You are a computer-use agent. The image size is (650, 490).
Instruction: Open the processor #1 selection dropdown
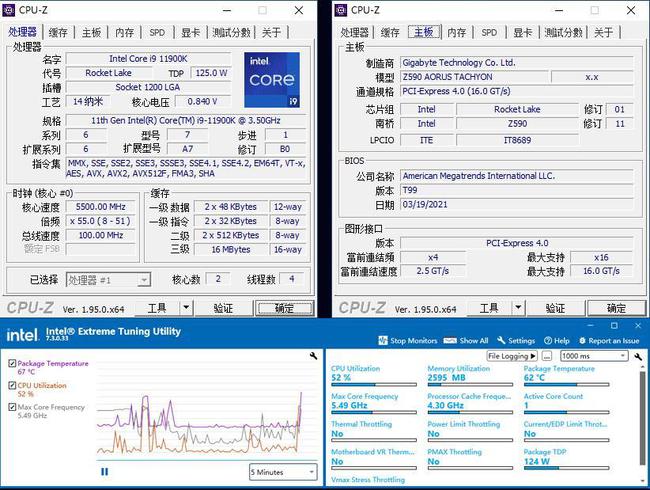point(108,280)
